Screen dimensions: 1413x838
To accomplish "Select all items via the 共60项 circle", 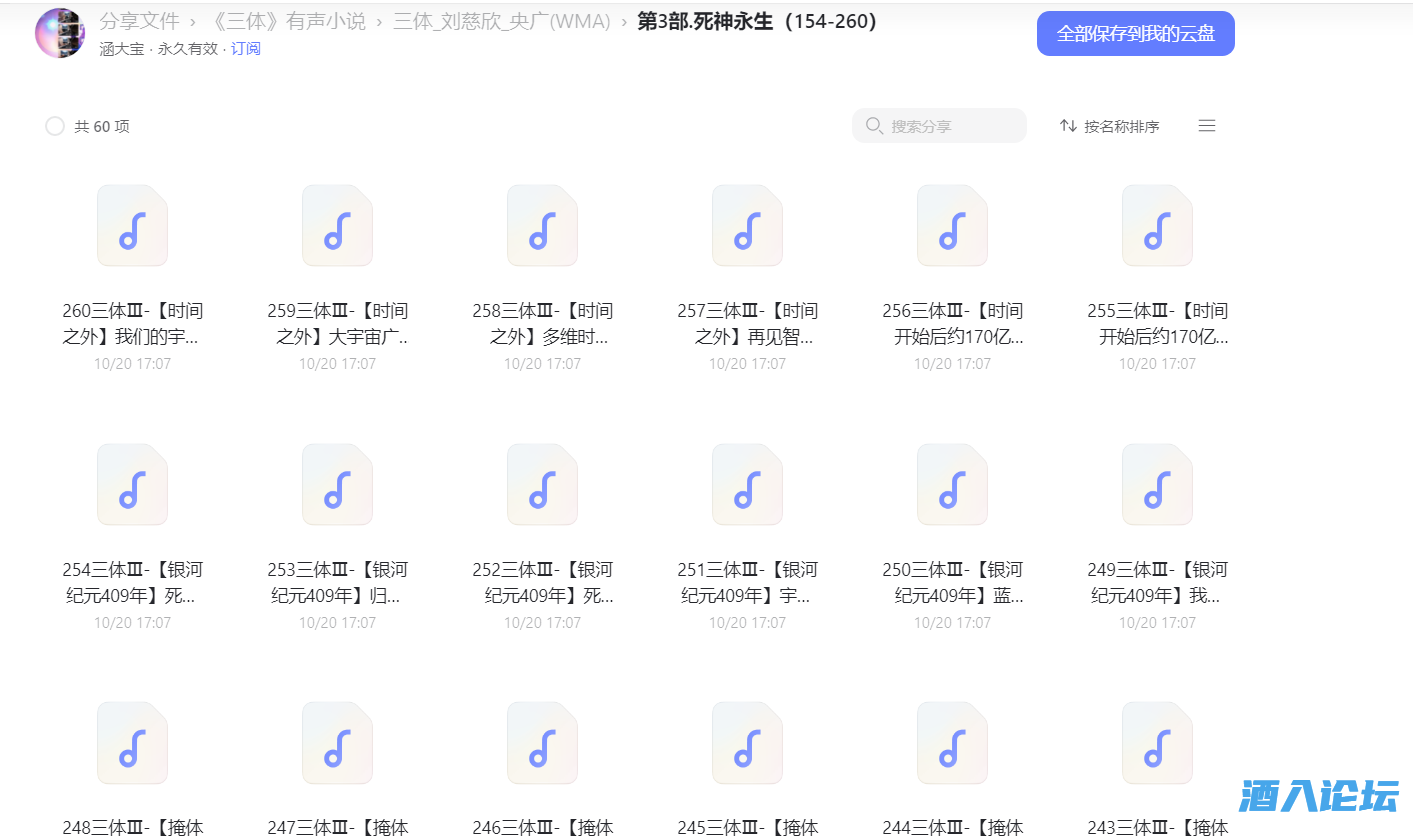I will pyautogui.click(x=55, y=126).
